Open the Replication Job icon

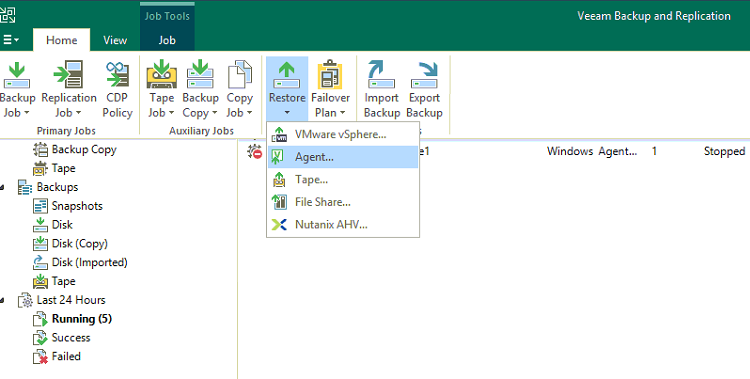69,75
